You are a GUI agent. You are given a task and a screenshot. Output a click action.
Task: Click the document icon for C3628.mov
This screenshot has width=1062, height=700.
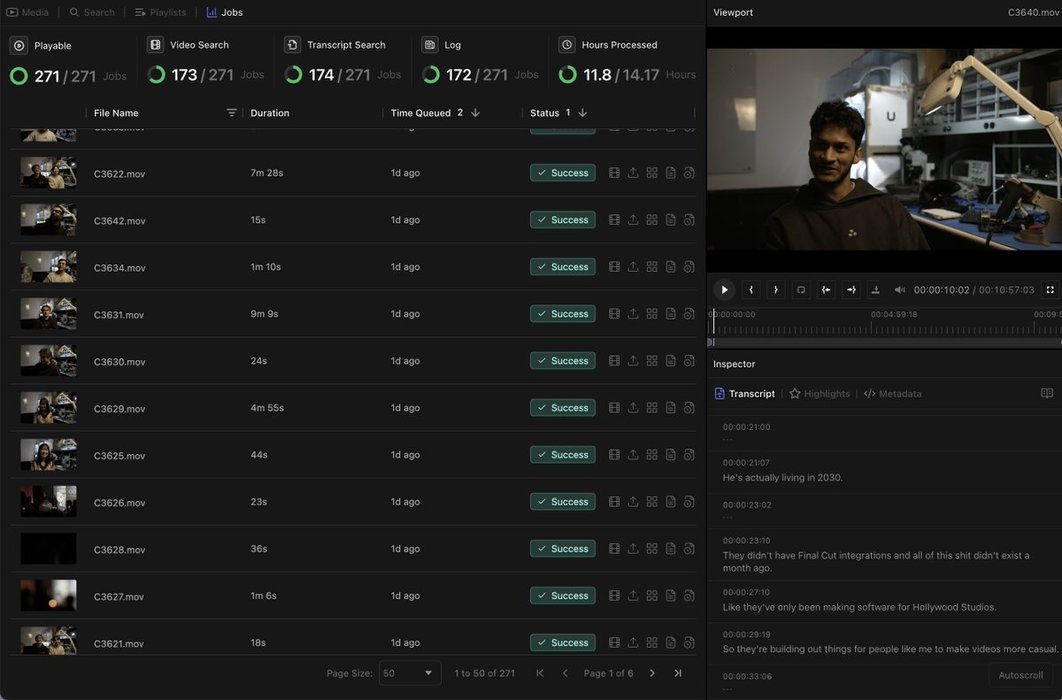671,548
